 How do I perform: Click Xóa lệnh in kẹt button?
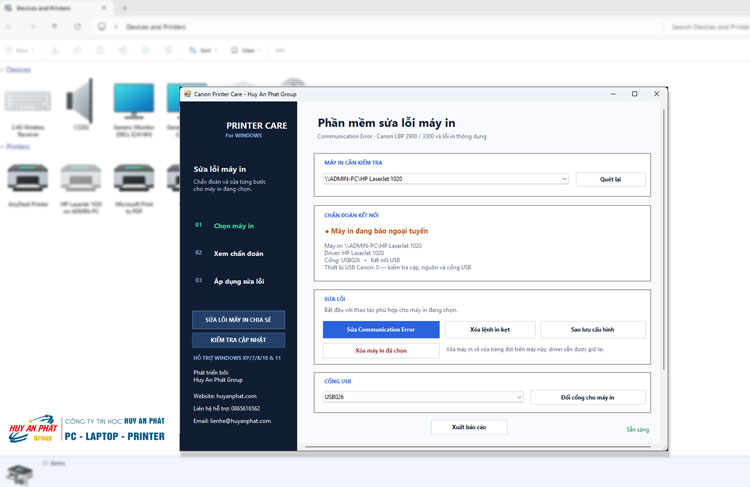490,330
